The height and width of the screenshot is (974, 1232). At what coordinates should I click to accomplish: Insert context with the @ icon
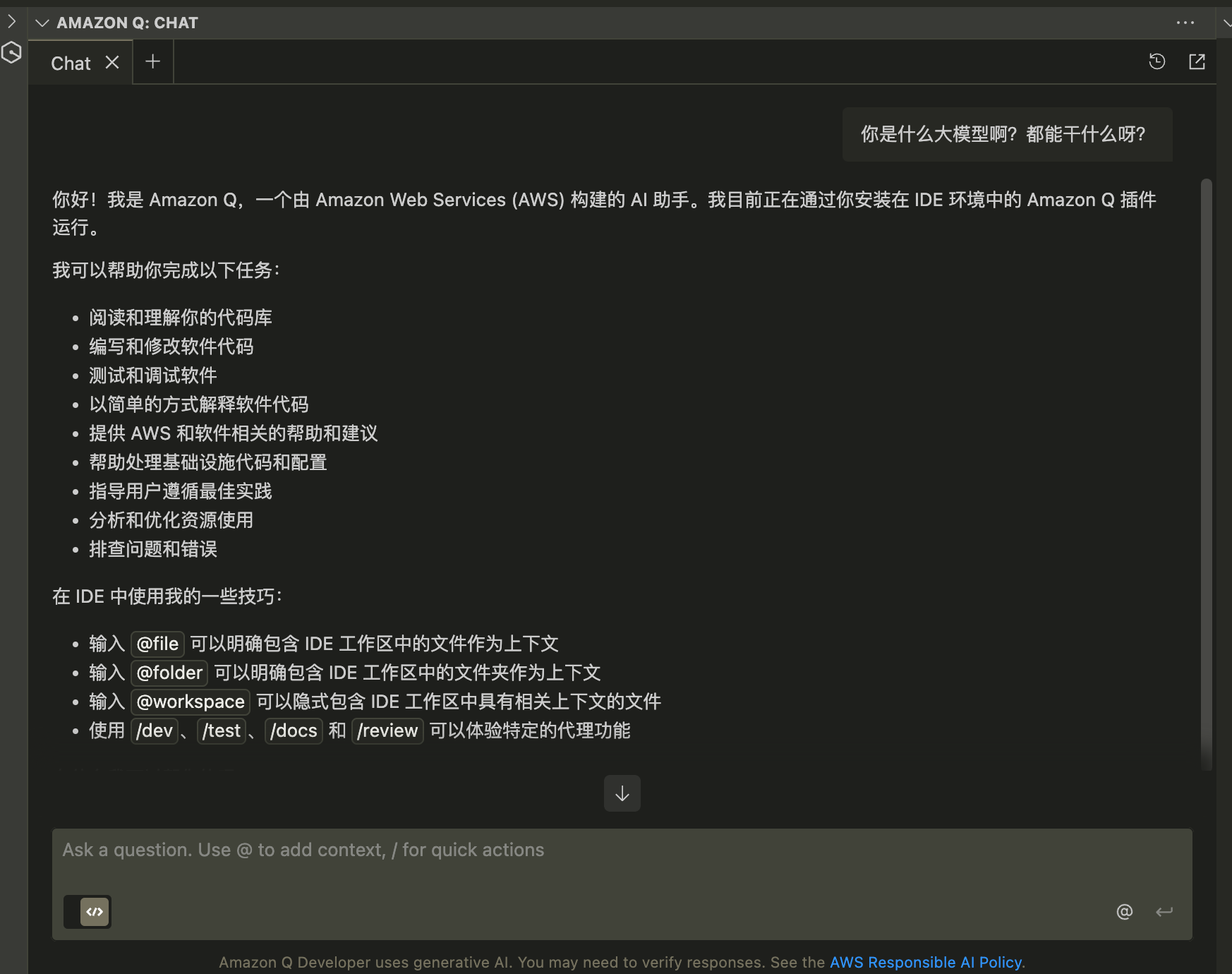pyautogui.click(x=1125, y=912)
